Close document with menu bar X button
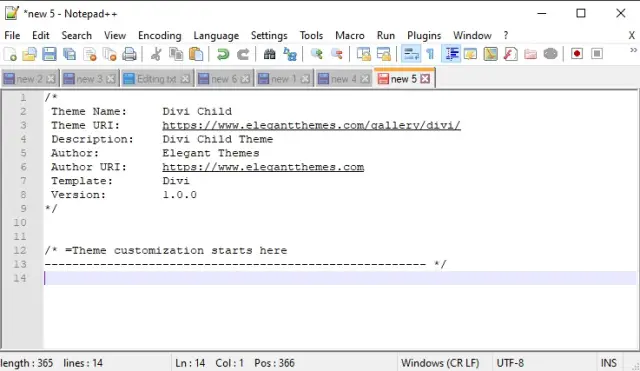The width and height of the screenshot is (640, 371). click(x=631, y=36)
